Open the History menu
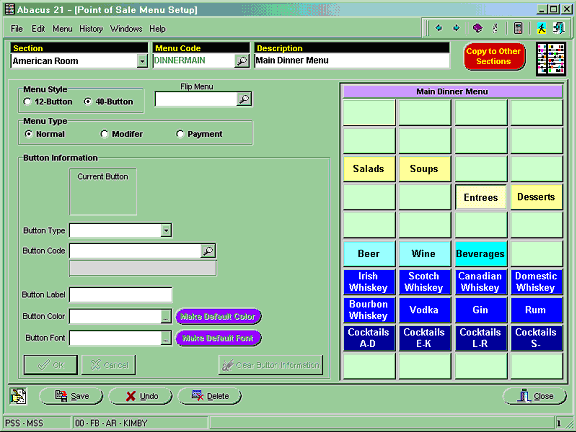Screen dimensions: 576x432 [x=91, y=29]
